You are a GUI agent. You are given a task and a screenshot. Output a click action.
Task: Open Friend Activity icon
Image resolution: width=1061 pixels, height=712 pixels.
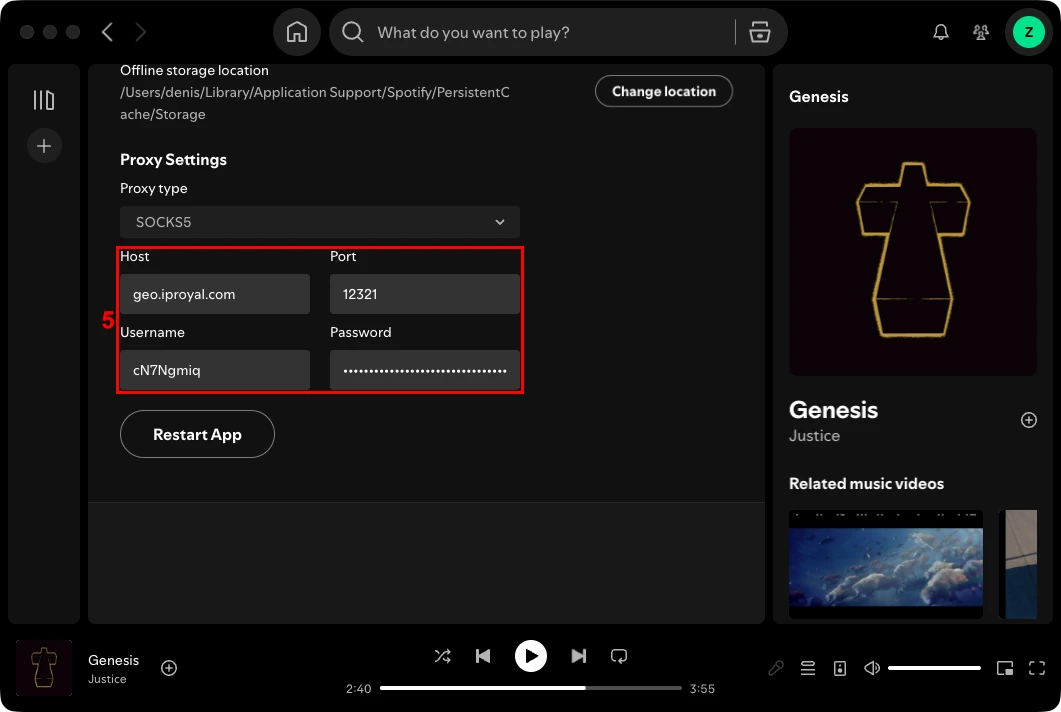(x=980, y=32)
